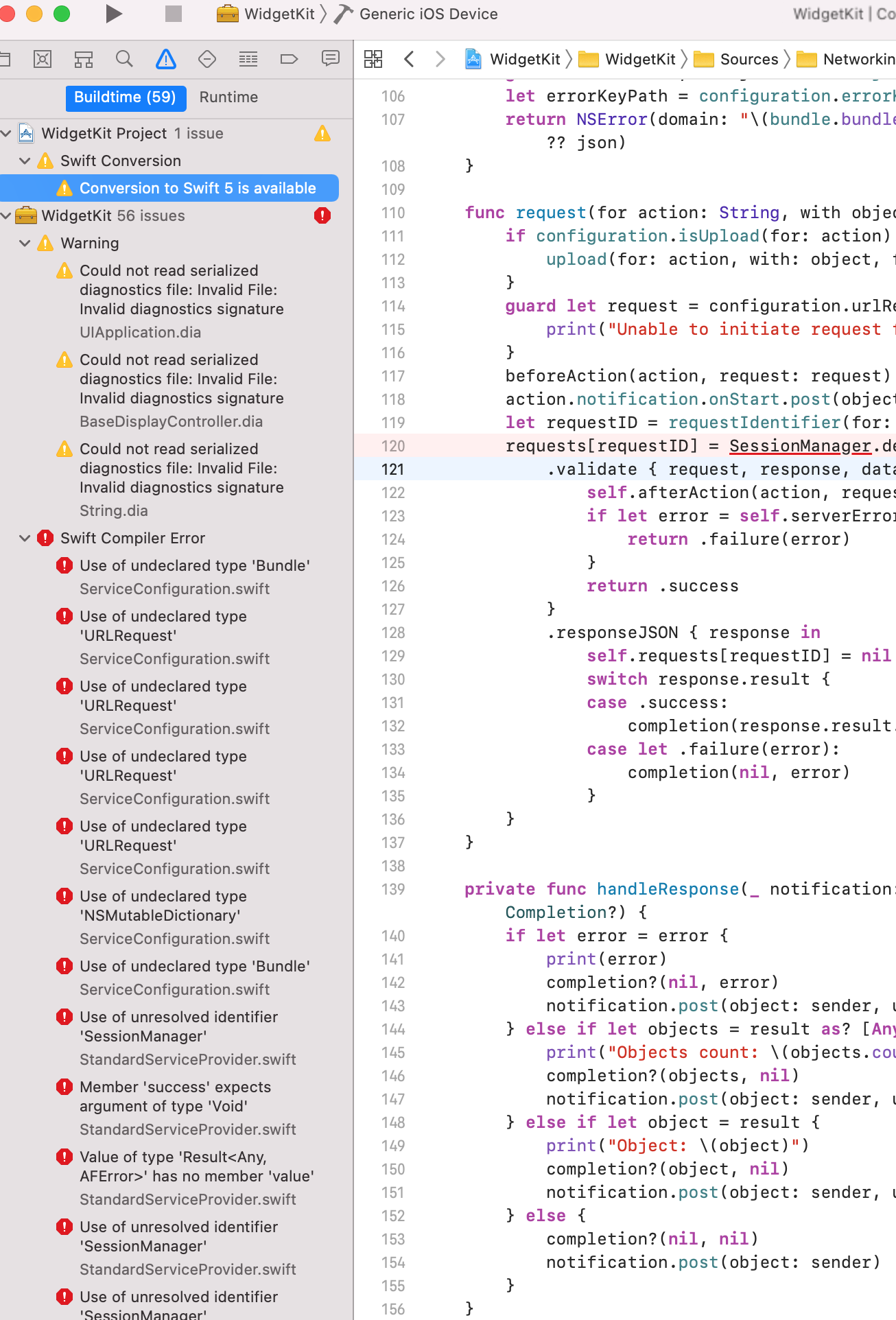
Task: Select the issue navigator warning icon
Action: pos(165,59)
